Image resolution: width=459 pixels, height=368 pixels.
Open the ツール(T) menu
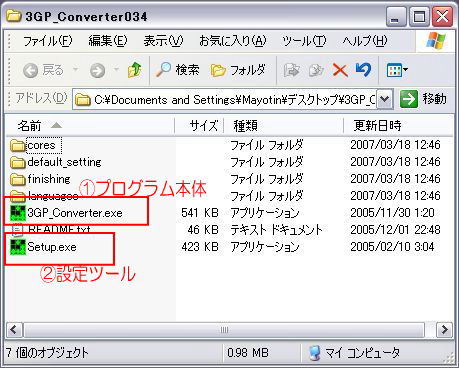pyautogui.click(x=304, y=41)
